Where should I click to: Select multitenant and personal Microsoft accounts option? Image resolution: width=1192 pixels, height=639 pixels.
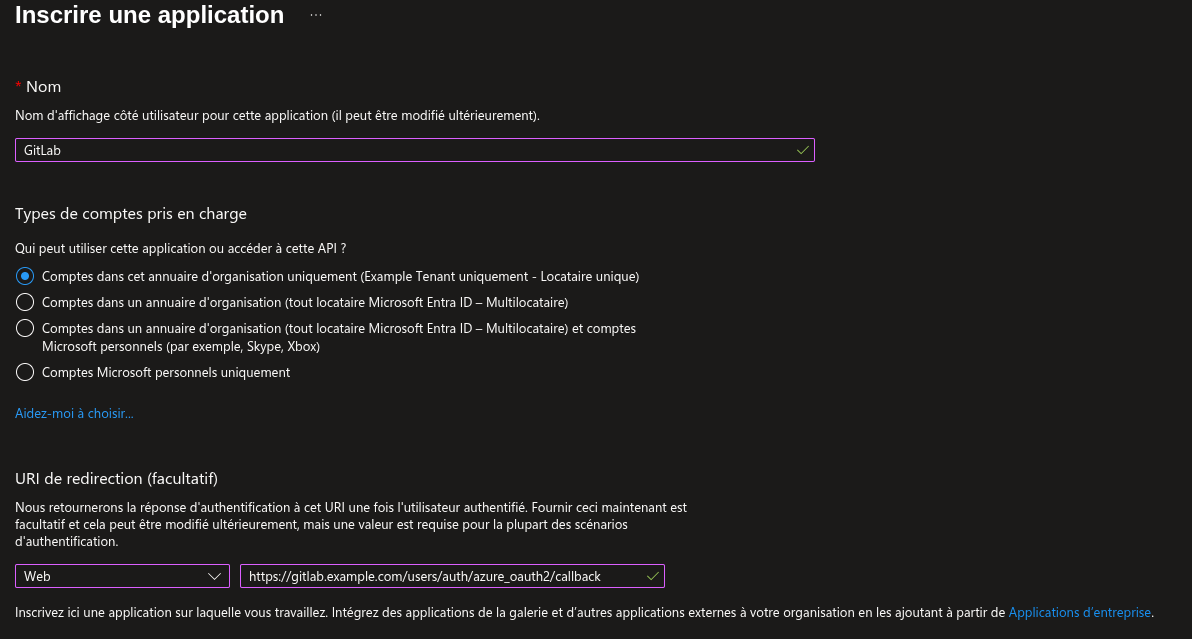[x=25, y=328]
